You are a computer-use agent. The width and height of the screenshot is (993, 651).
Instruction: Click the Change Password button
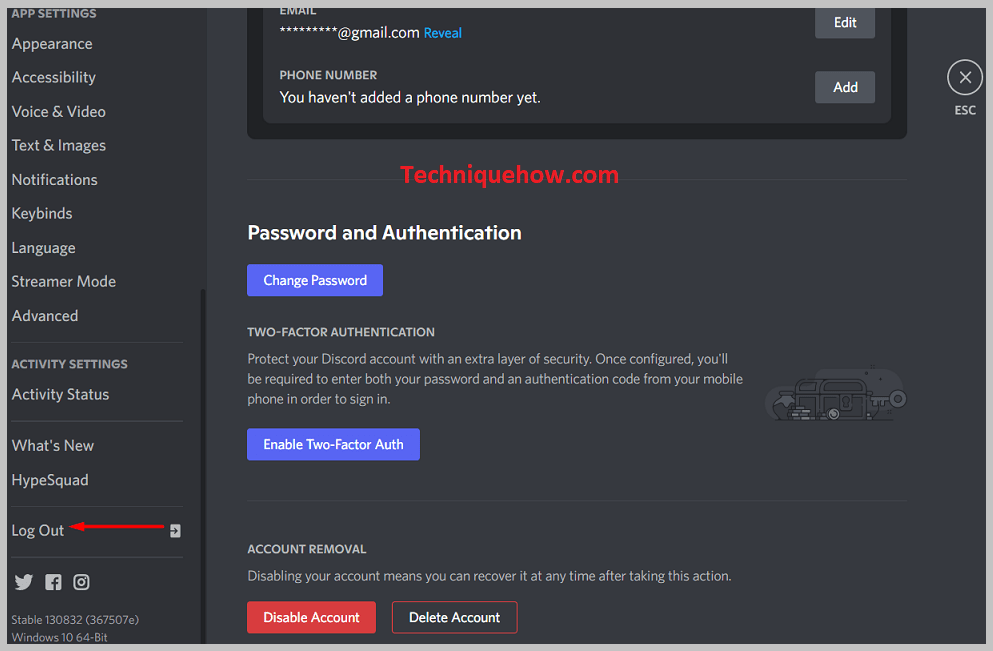pos(315,280)
